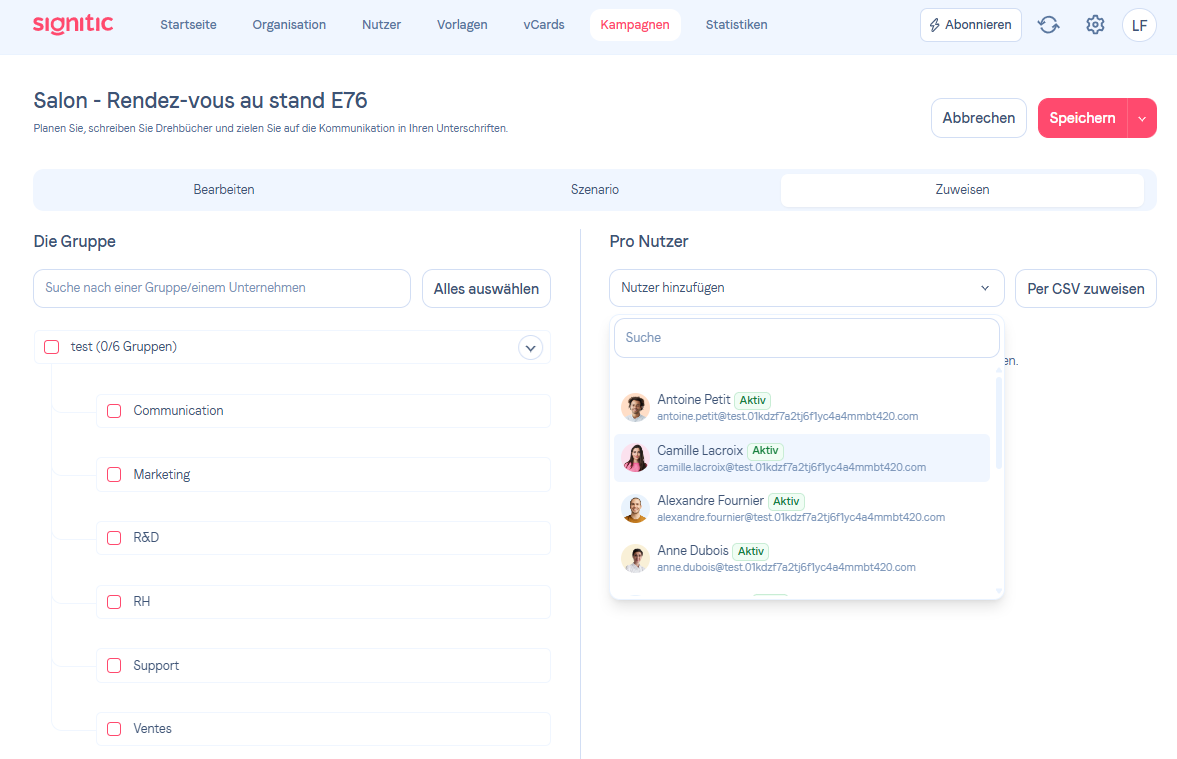The width and height of the screenshot is (1177, 759).
Task: Click Antoine Petit's avatar
Action: coord(635,408)
